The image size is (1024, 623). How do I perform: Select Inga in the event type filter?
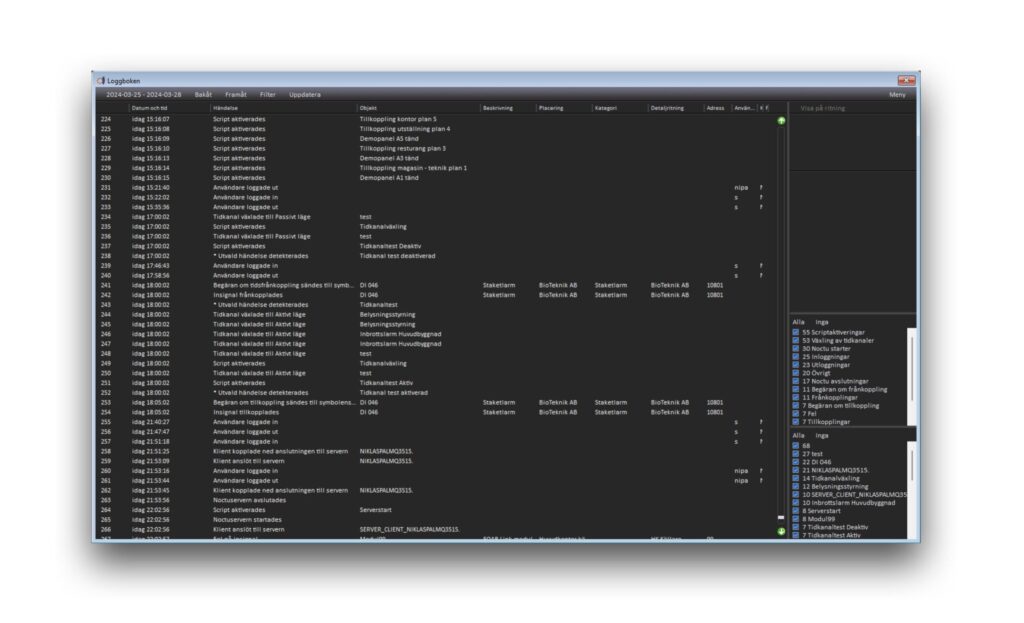pos(822,322)
